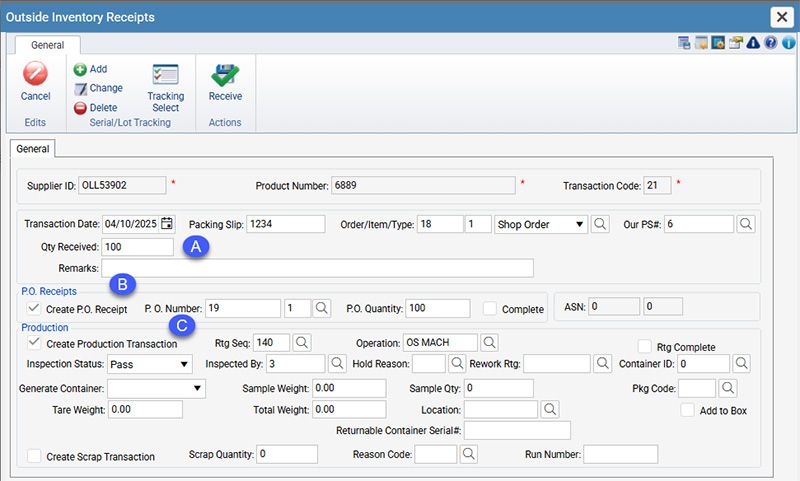Click the Inspected By field
This screenshot has width=800, height=481.
point(295,364)
